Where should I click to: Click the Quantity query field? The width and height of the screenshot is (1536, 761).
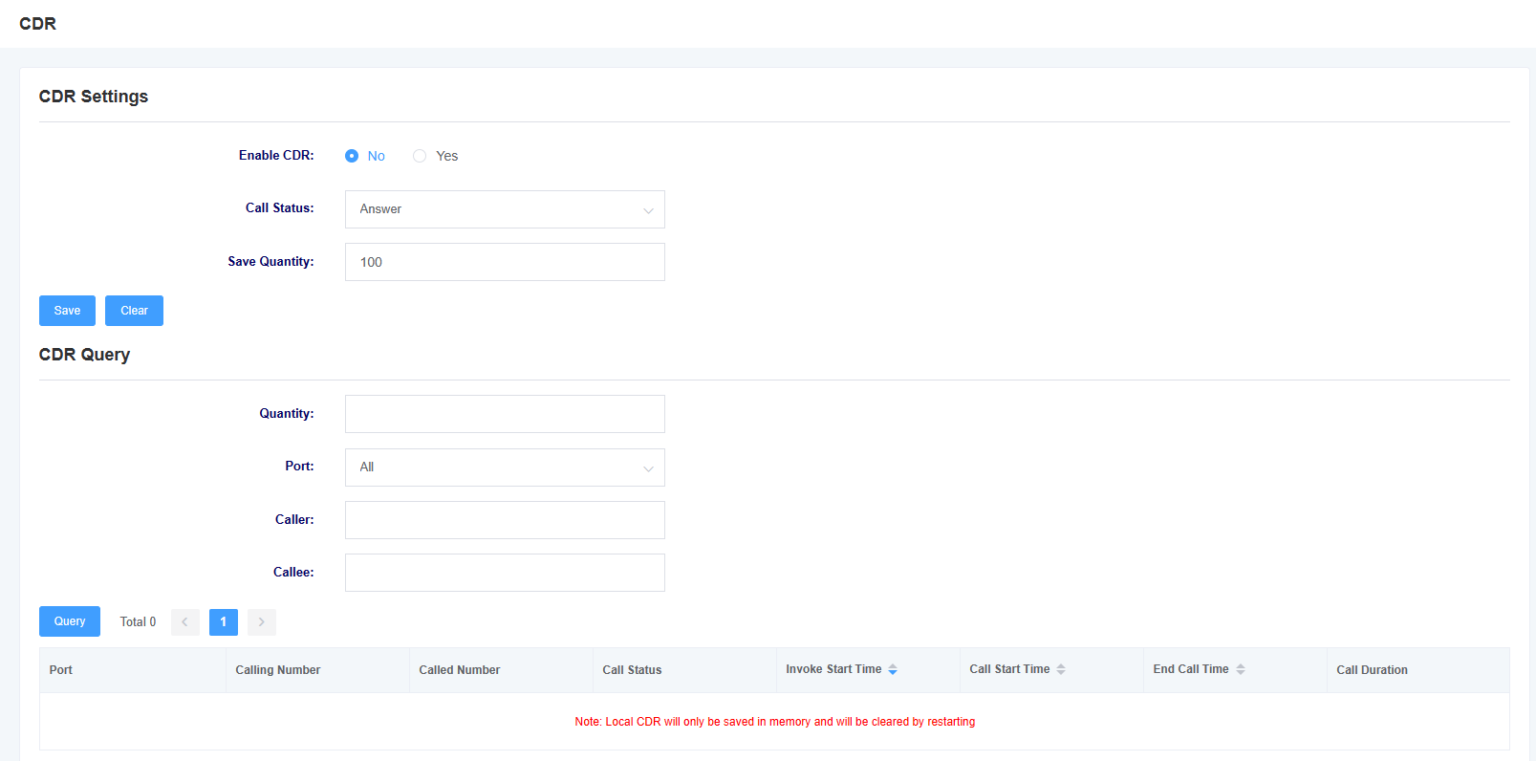[504, 414]
